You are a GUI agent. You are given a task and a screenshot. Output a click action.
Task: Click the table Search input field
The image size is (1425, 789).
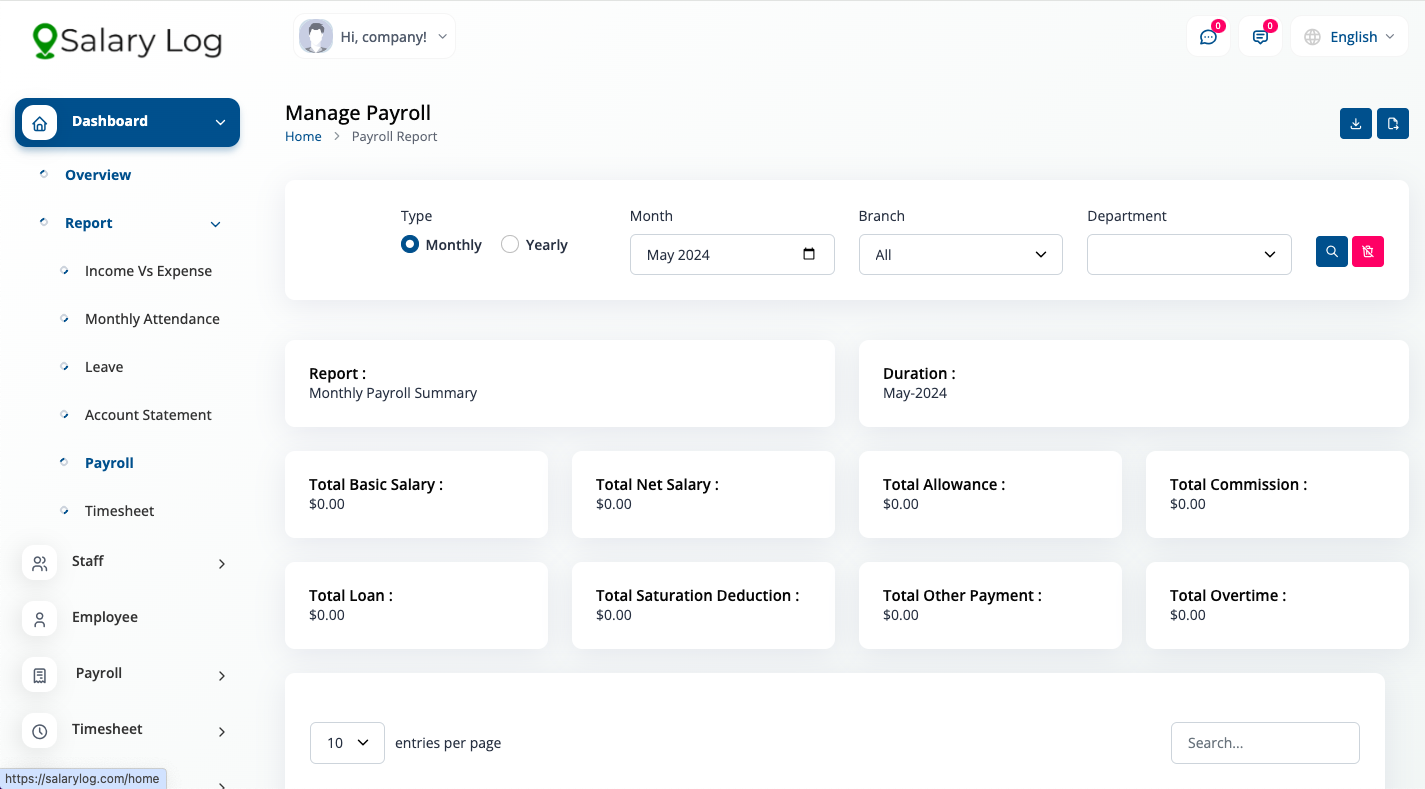1265,743
